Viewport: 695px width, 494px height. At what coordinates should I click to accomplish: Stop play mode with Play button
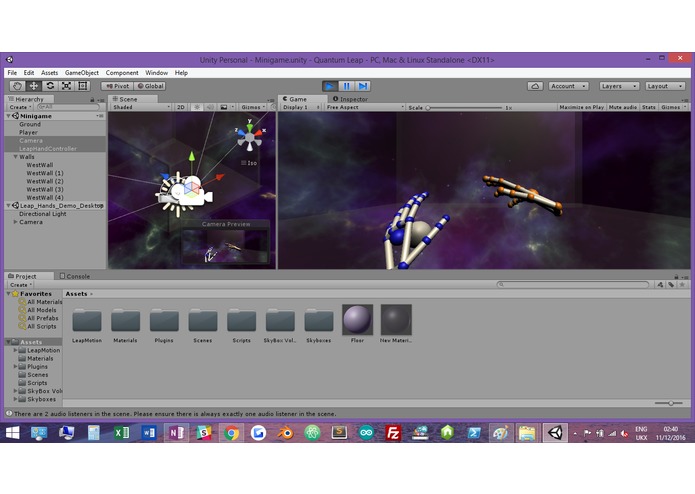click(x=330, y=86)
